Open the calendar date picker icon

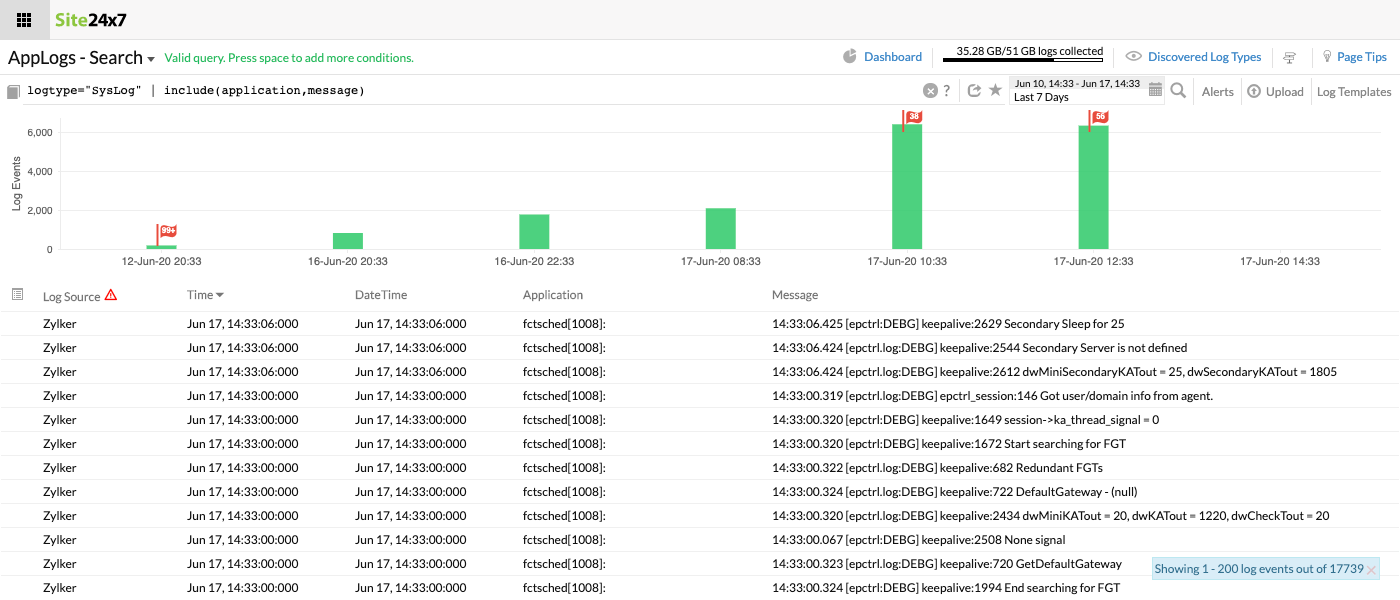tap(1155, 90)
